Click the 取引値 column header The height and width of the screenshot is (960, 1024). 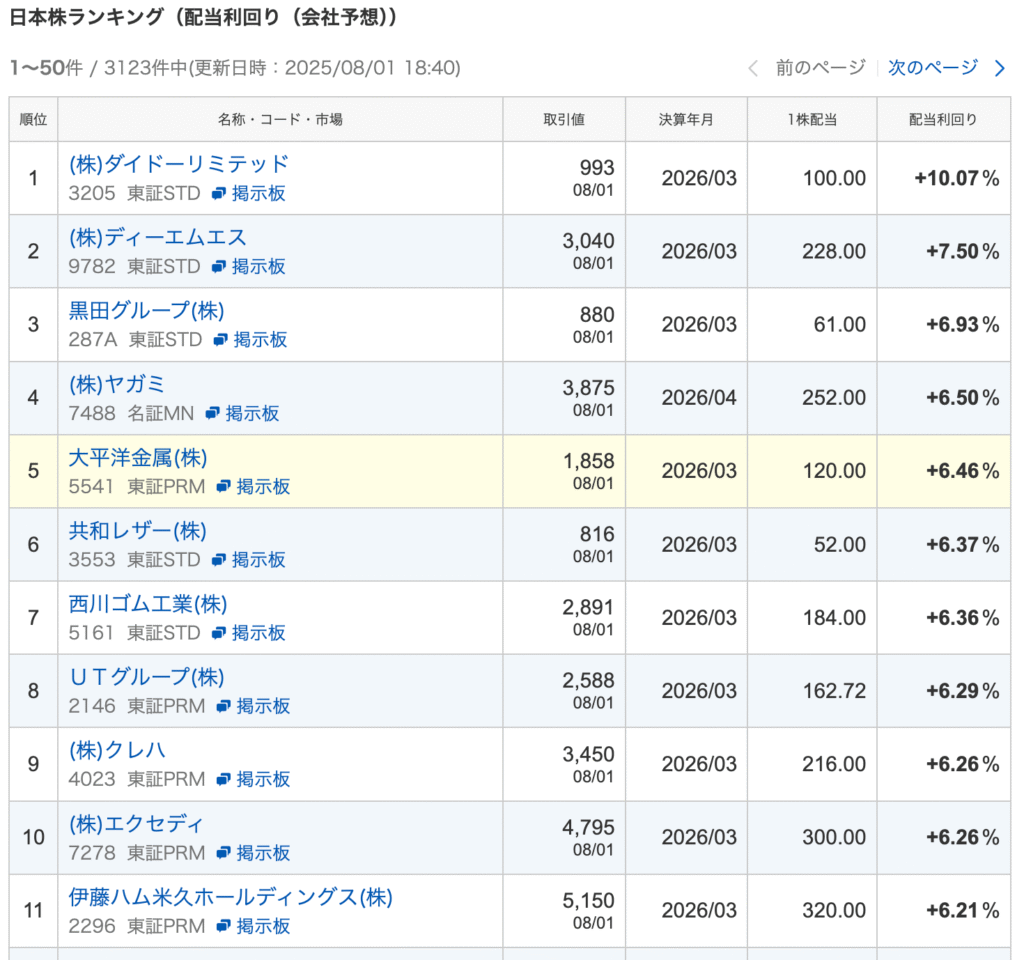point(564,120)
